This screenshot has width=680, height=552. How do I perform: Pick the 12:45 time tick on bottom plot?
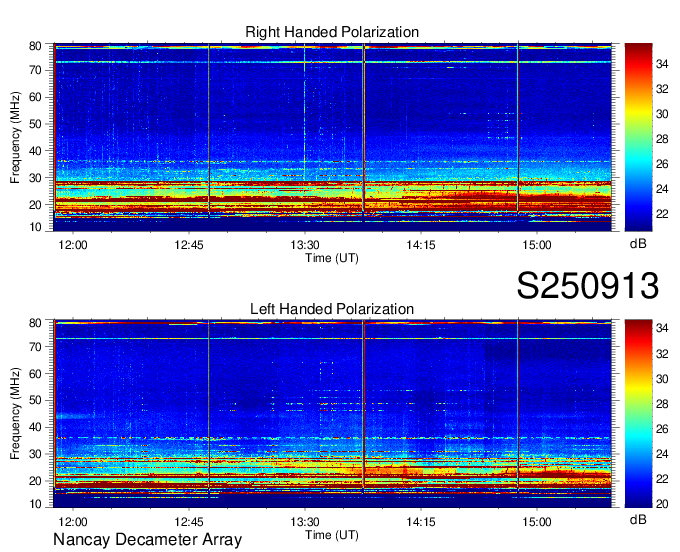coord(189,522)
